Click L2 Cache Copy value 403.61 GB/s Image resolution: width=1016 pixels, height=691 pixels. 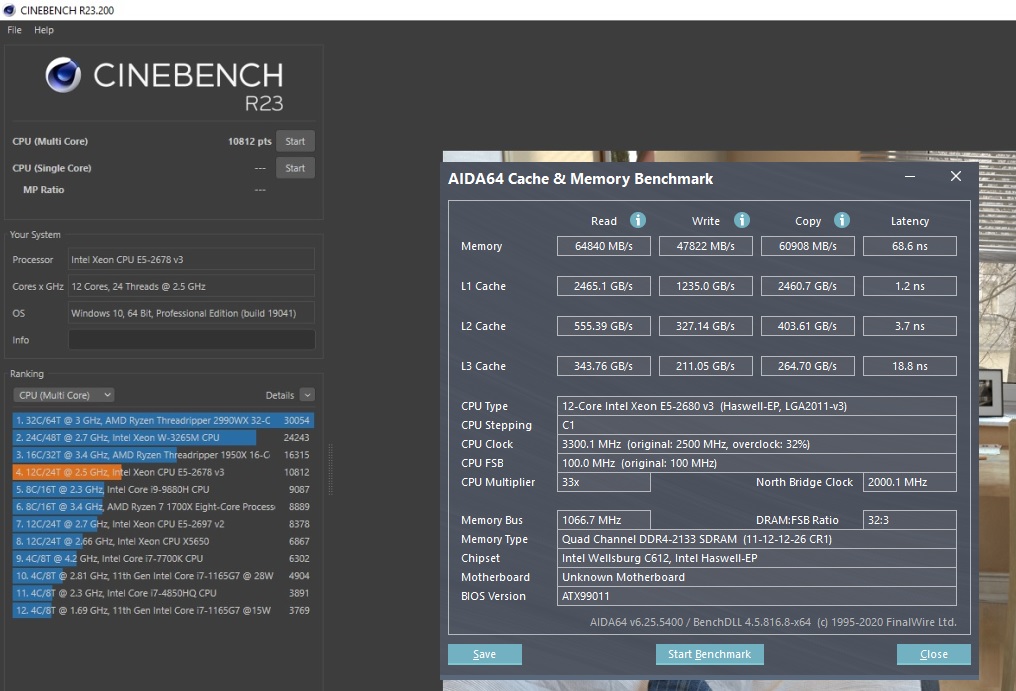pyautogui.click(x=807, y=326)
